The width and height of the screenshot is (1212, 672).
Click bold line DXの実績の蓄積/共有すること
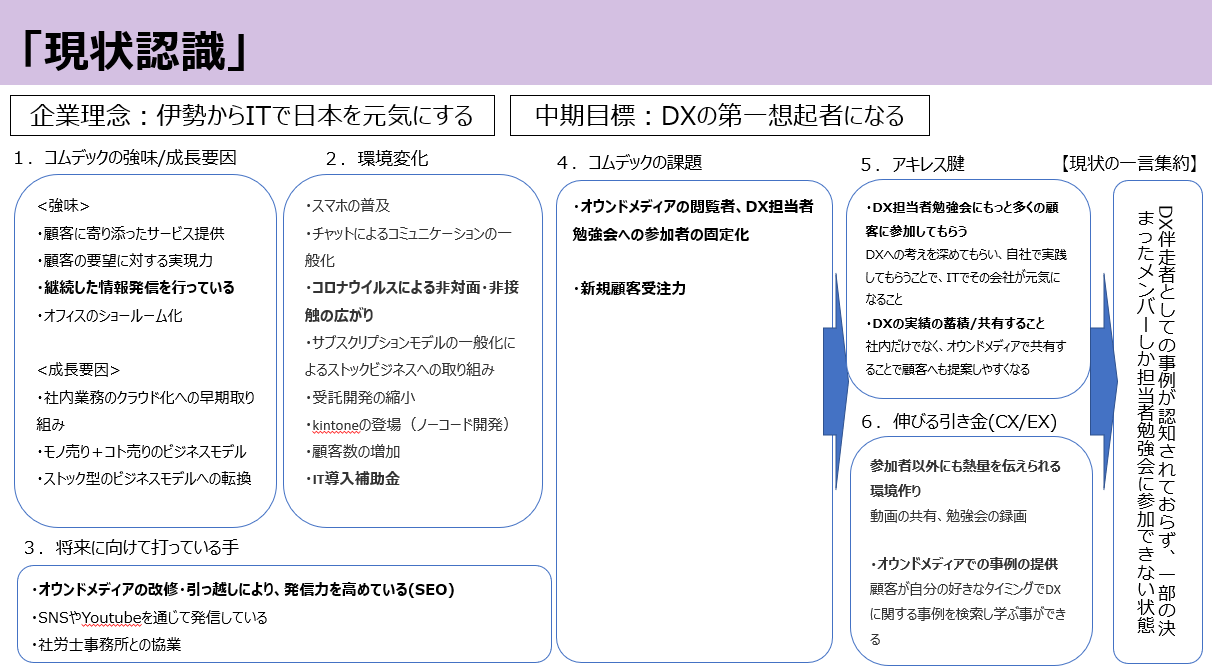click(x=955, y=322)
